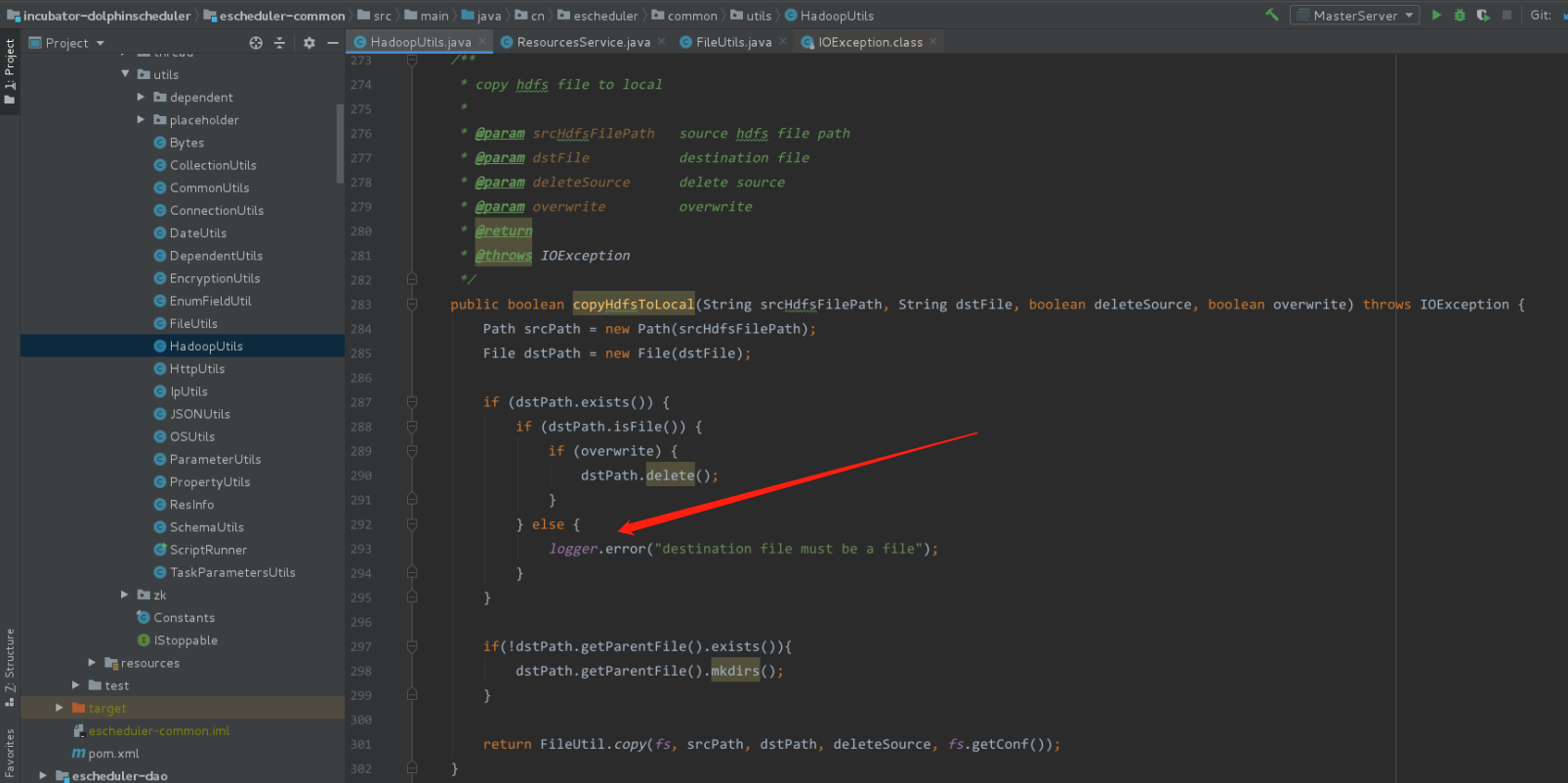Open the MasterServer run configuration dropdown
Viewport: 1568px width, 783px height.
pos(1355,15)
